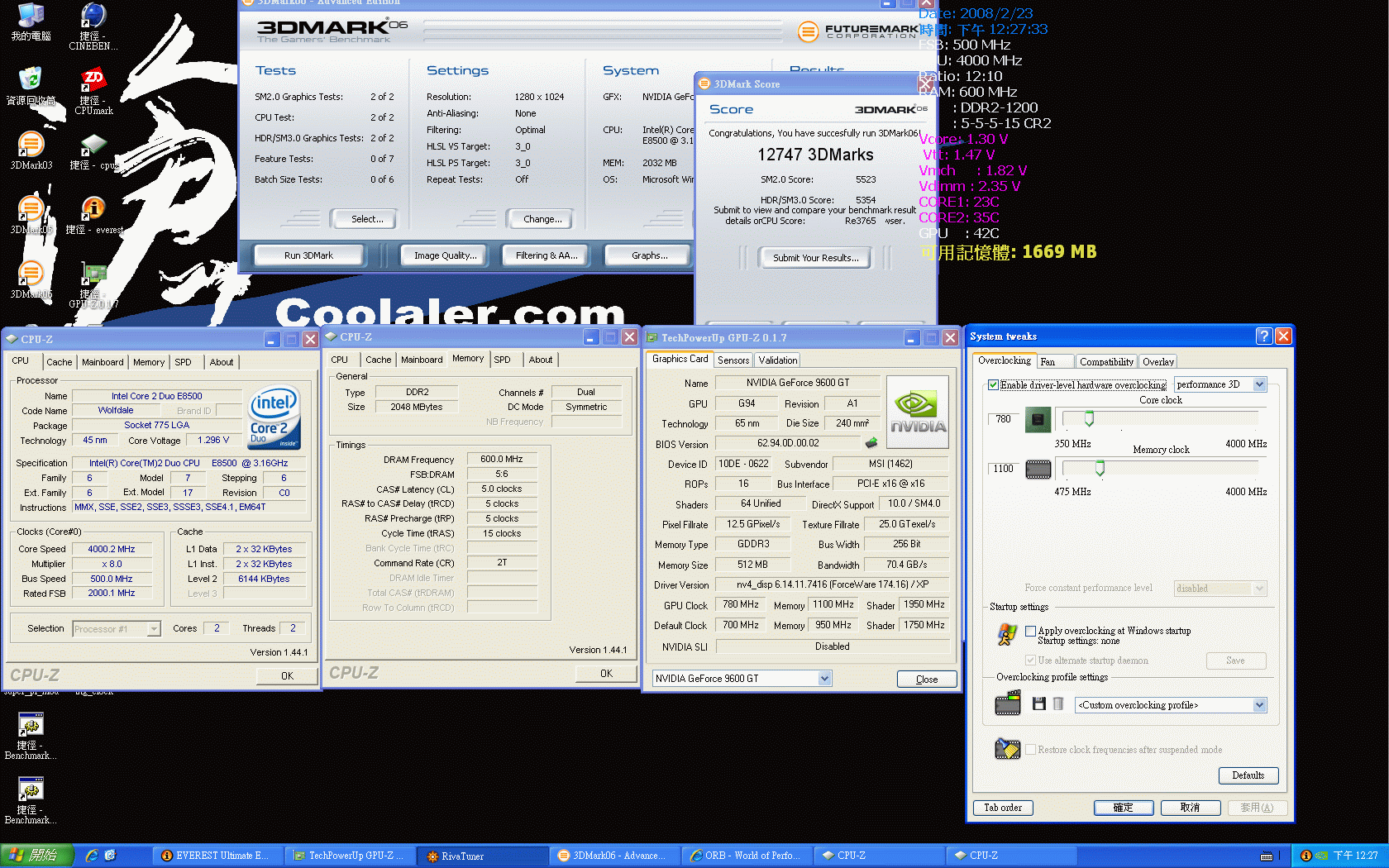Click the Memory clock slider thumb
1389x868 pixels.
pyautogui.click(x=1100, y=470)
